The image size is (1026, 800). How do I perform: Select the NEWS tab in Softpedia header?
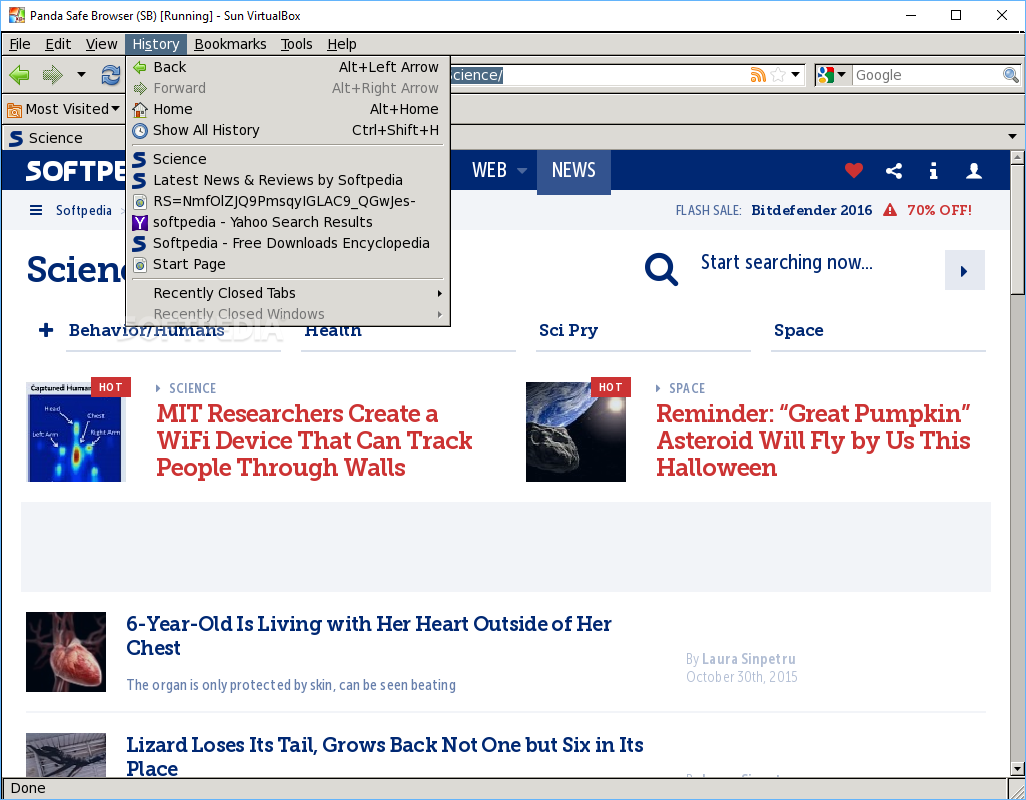tap(574, 171)
